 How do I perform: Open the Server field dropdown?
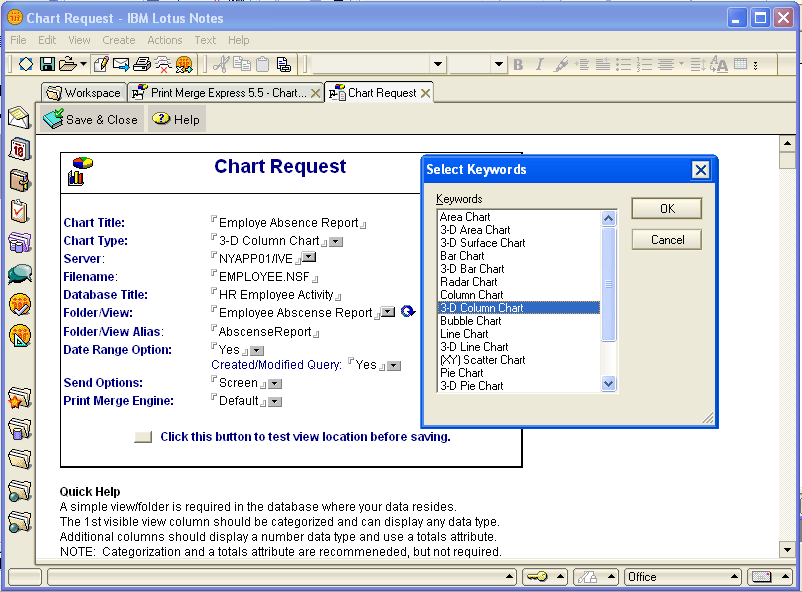pyautogui.click(x=309, y=257)
